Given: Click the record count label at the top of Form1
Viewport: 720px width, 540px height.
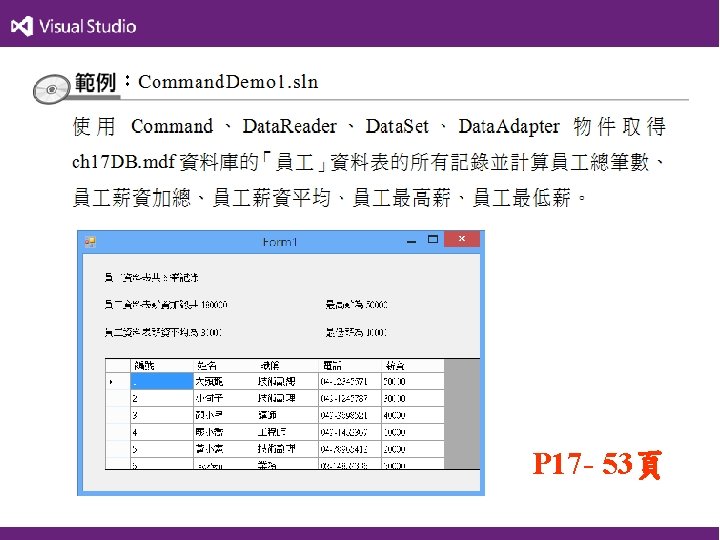Looking at the screenshot, I should point(152,277).
